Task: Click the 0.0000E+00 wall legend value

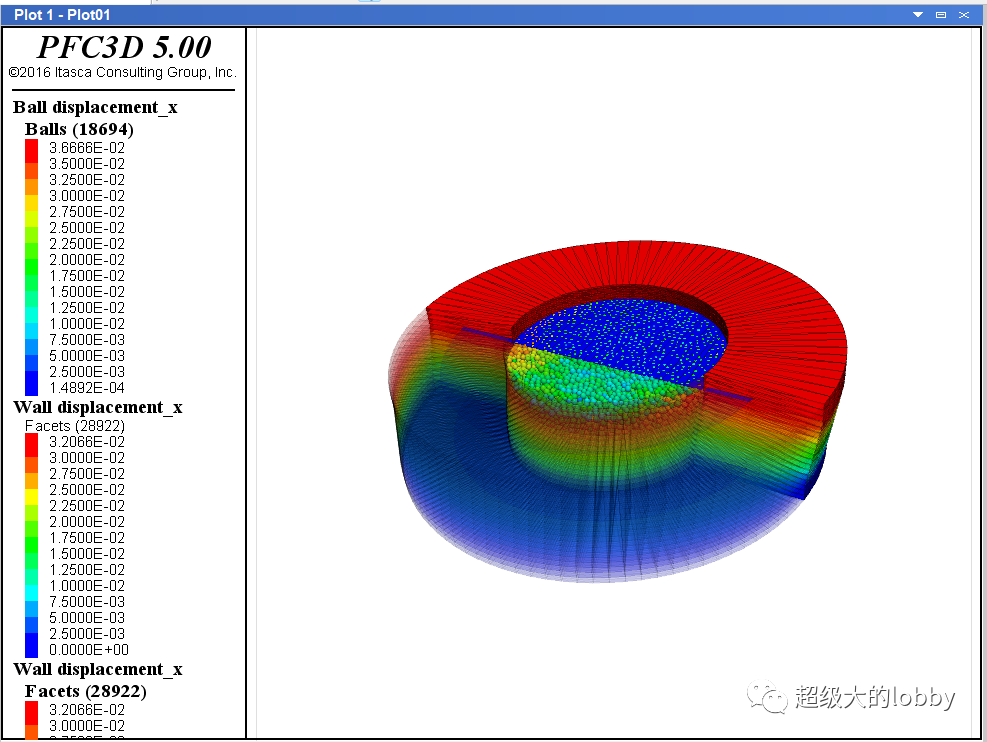Action: click(x=89, y=650)
